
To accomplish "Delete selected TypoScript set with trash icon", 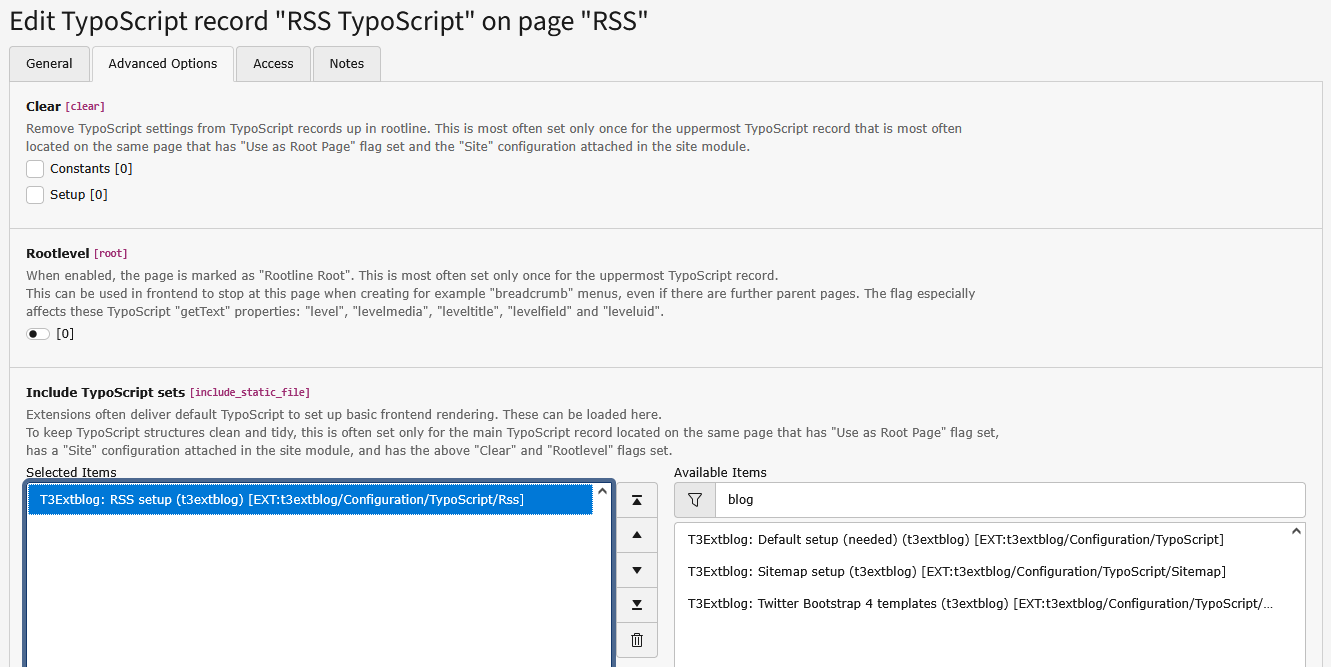I will (x=637, y=640).
